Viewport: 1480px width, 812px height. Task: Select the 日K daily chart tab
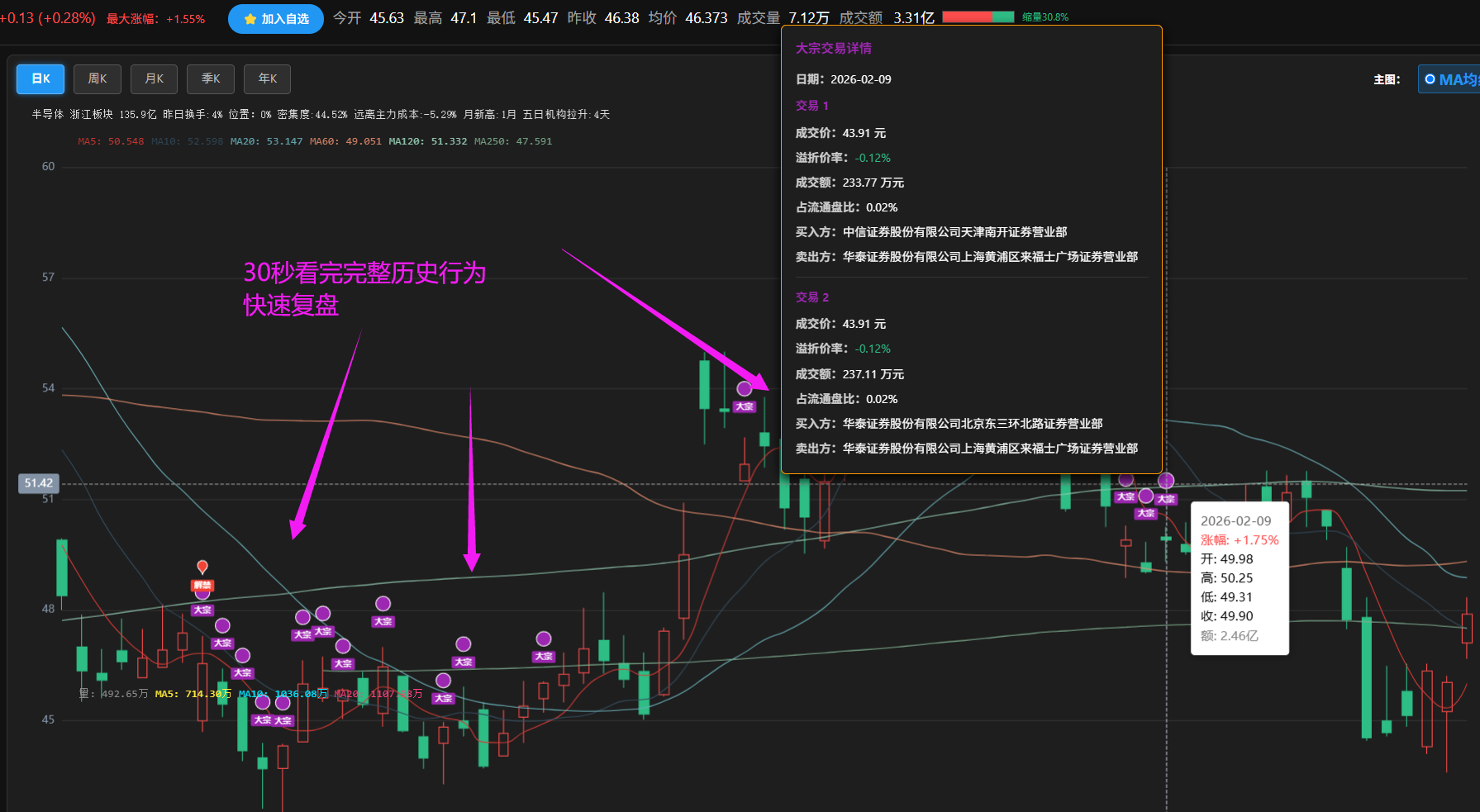pos(40,79)
